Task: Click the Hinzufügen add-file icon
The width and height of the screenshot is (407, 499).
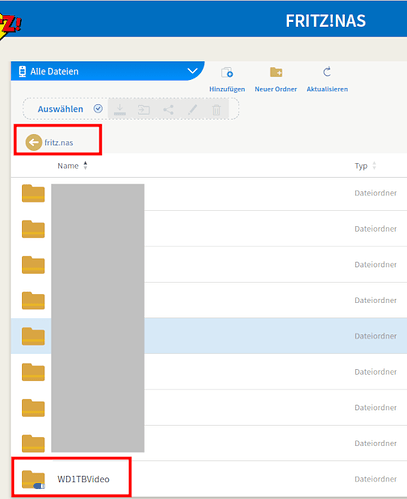Action: tap(227, 72)
